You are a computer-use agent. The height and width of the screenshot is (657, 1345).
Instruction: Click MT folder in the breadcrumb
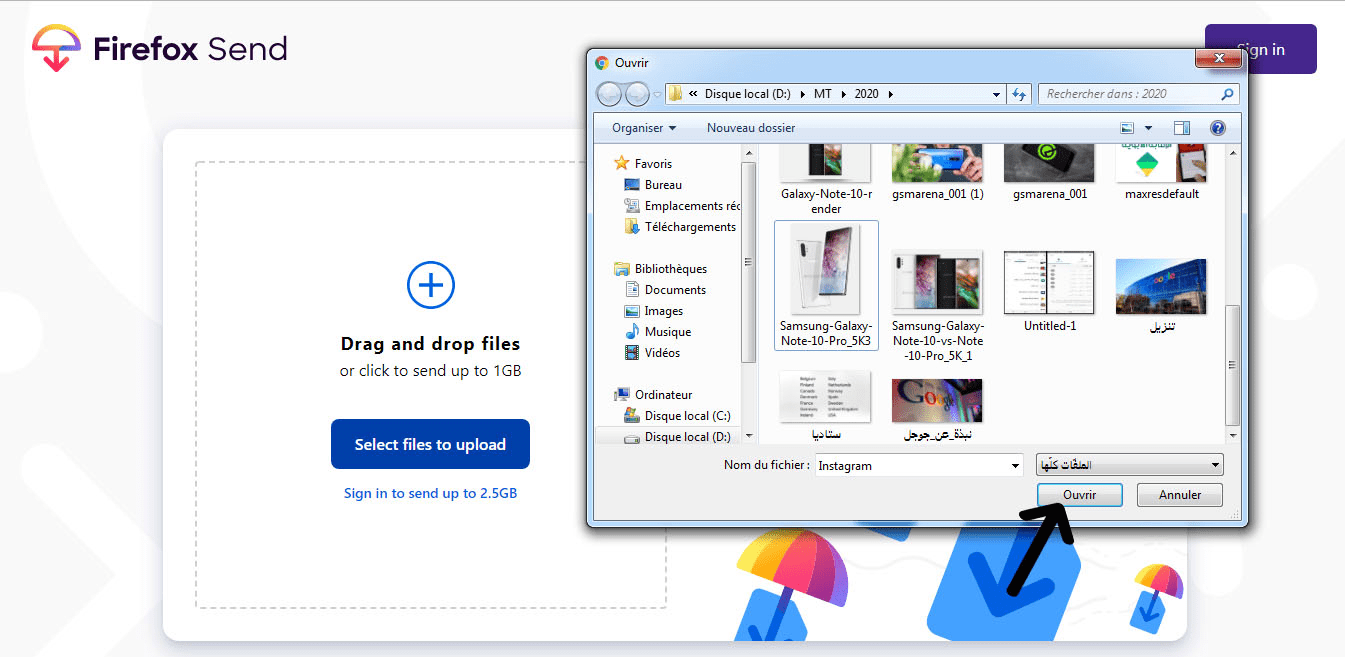pos(822,94)
